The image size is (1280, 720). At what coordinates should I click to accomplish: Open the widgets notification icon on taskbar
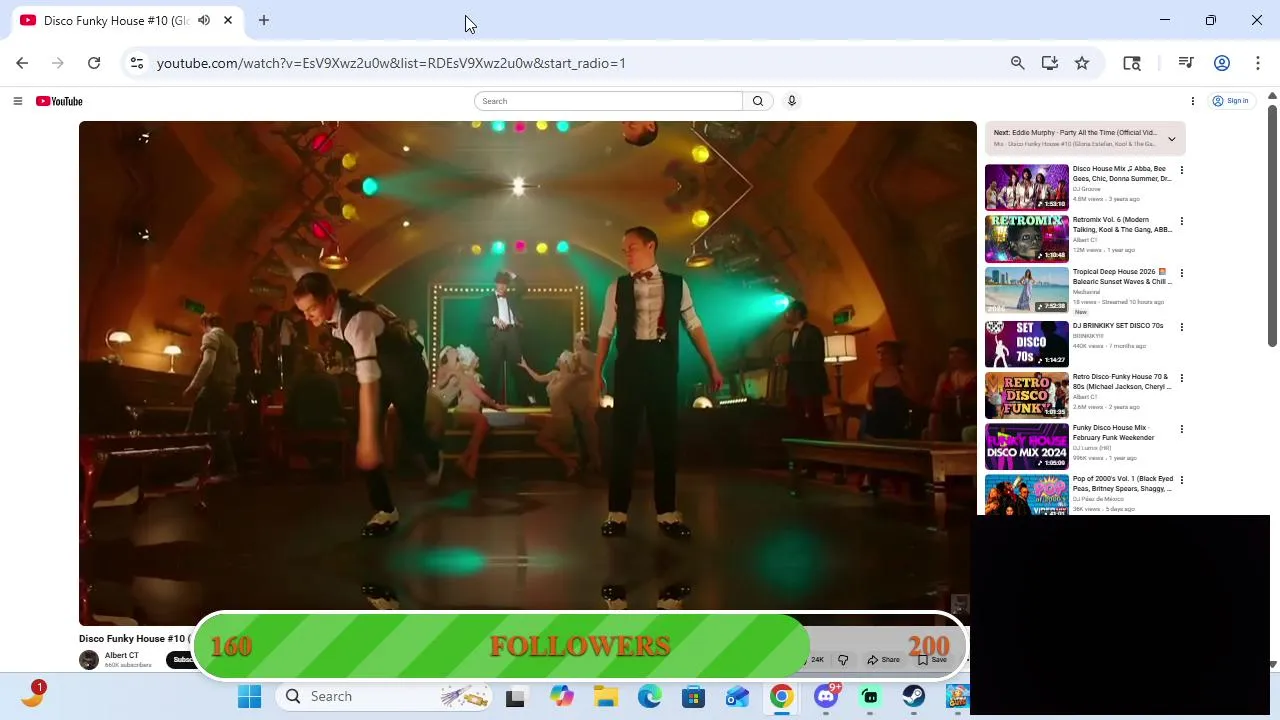[x=32, y=695]
